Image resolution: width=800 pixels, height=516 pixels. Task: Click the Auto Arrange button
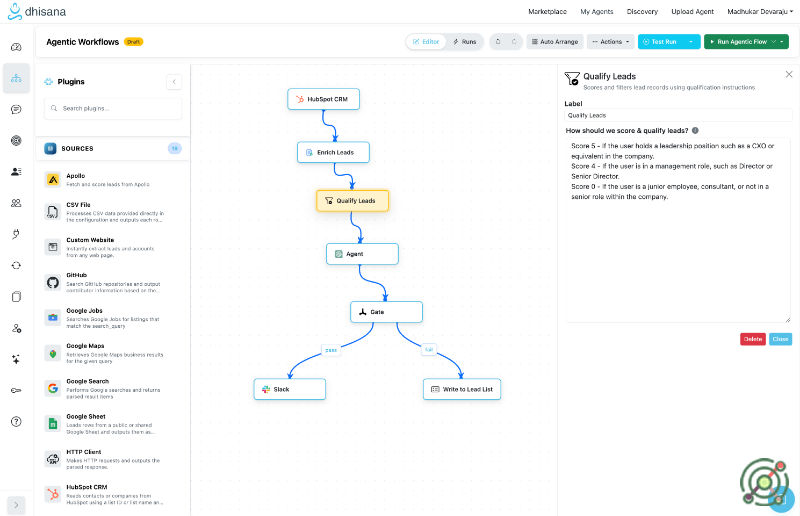pos(554,42)
